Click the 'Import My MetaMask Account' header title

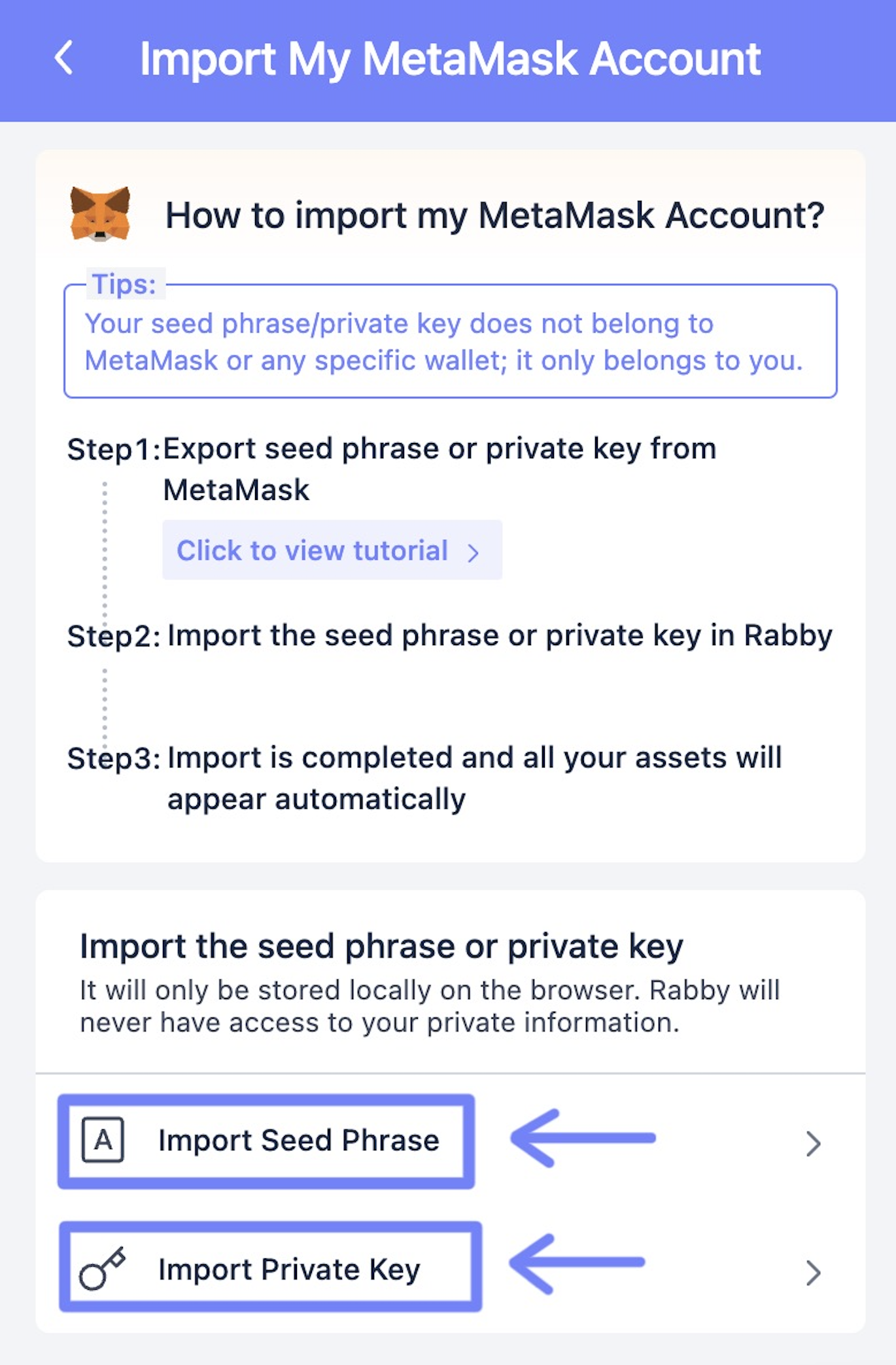click(450, 60)
